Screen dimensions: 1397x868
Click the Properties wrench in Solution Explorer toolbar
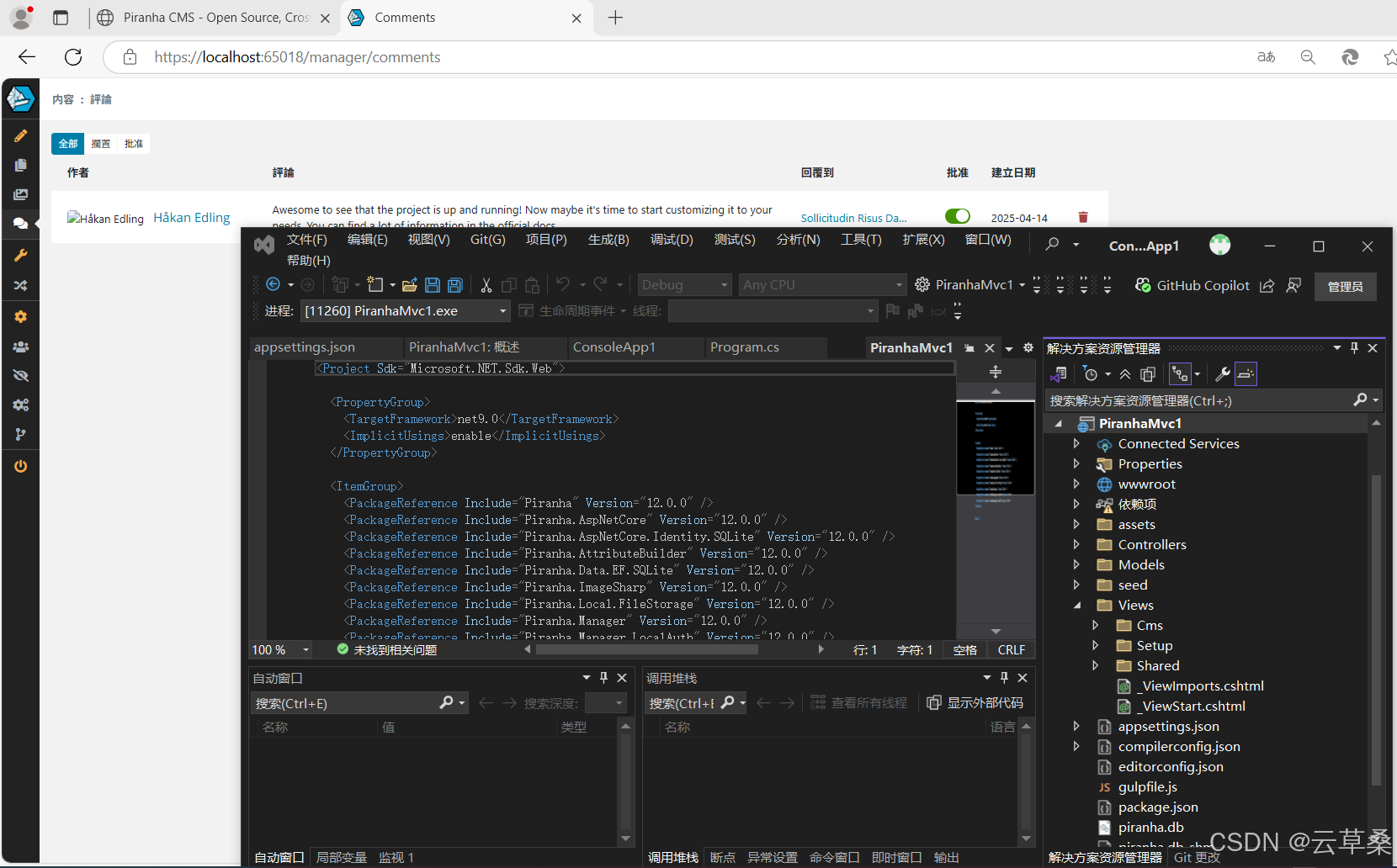click(1223, 374)
